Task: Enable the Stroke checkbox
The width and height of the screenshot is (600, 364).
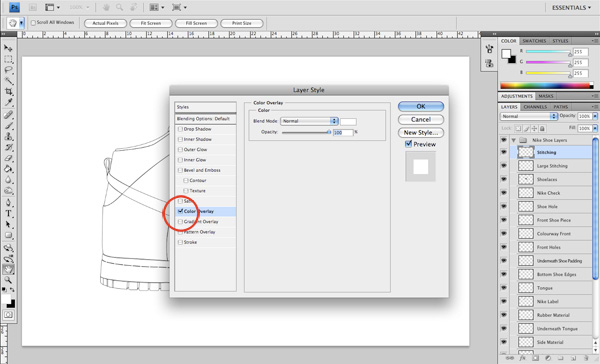Action: 180,242
